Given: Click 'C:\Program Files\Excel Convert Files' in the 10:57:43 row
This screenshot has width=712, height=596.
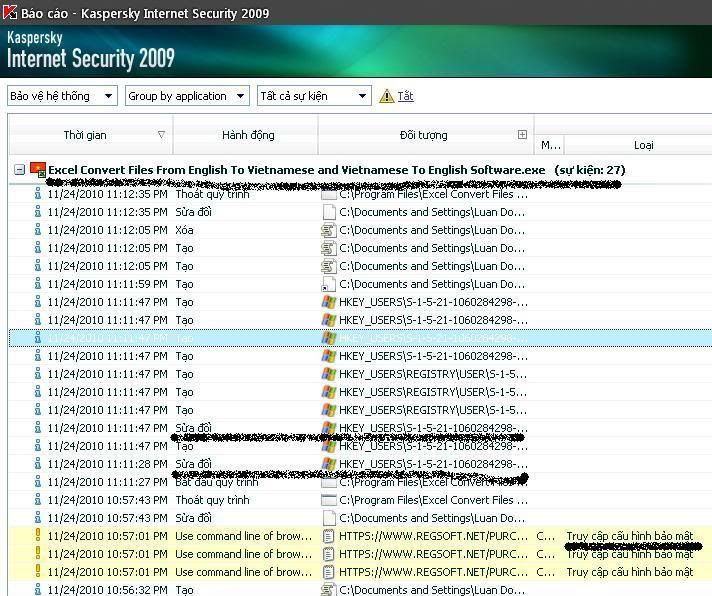Looking at the screenshot, I should click(x=433, y=500).
